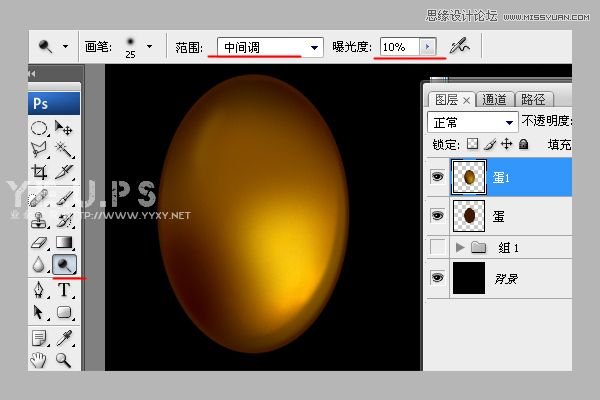
Task: Open the tool preset picker dropdown
Action: click(x=65, y=47)
